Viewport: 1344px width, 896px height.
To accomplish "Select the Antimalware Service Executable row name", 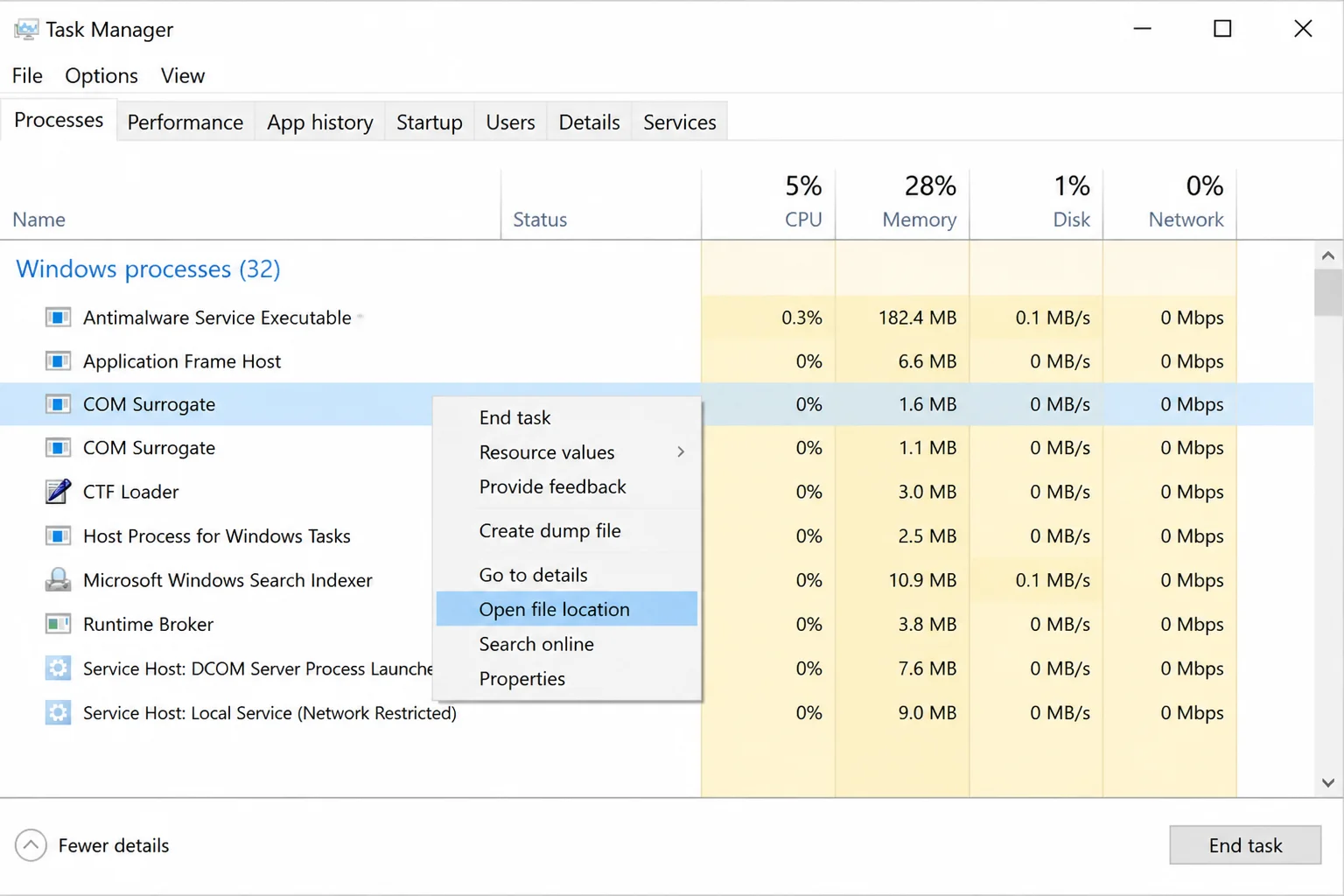I will pyautogui.click(x=217, y=318).
